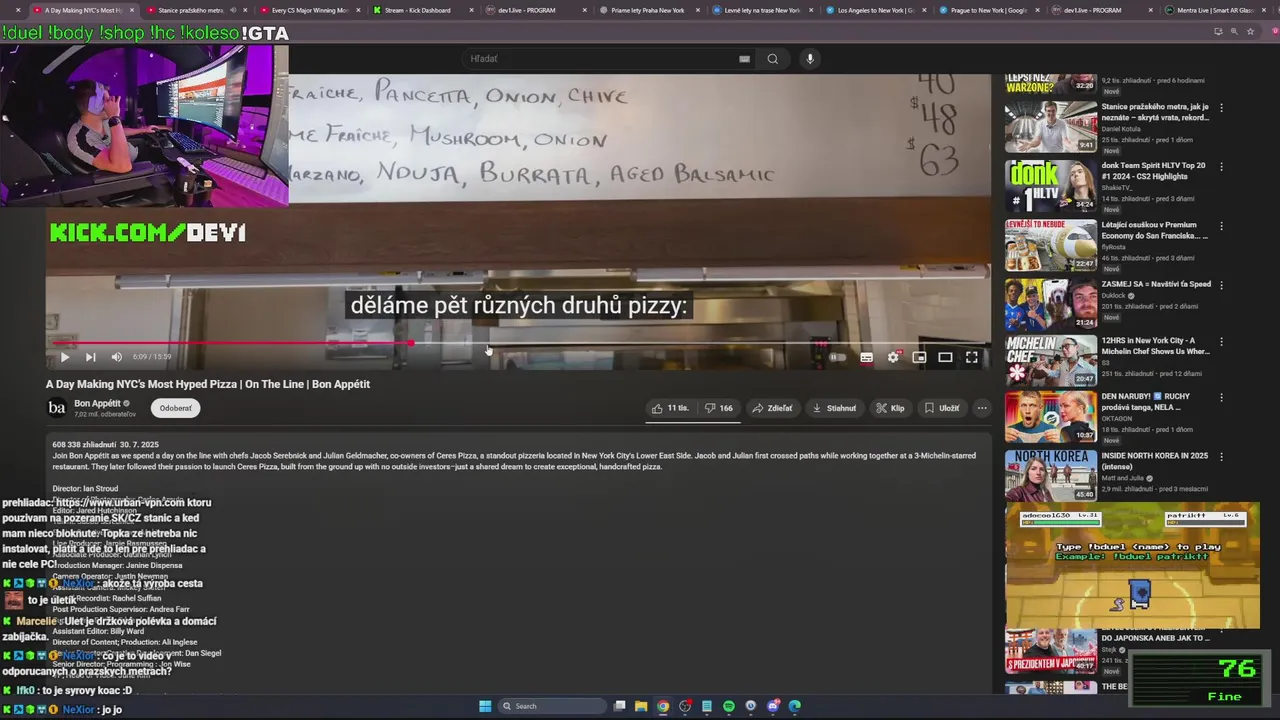The width and height of the screenshot is (1280, 720).
Task: Open the Bon Appétit channel name link
Action: pyautogui.click(x=96, y=403)
